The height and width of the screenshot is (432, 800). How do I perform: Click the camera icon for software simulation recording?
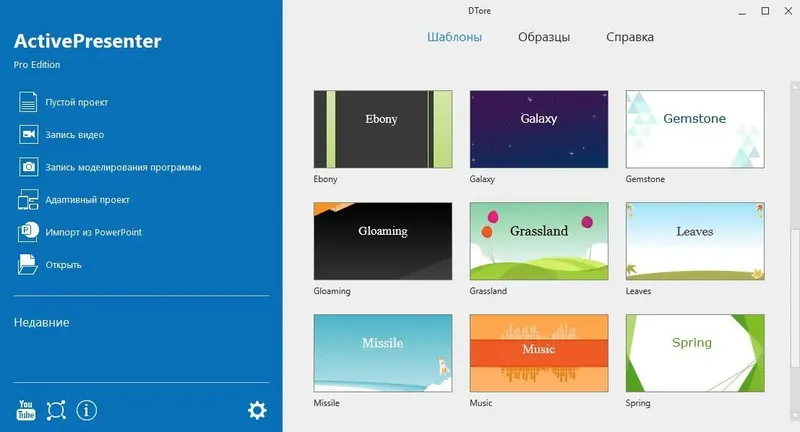[29, 167]
